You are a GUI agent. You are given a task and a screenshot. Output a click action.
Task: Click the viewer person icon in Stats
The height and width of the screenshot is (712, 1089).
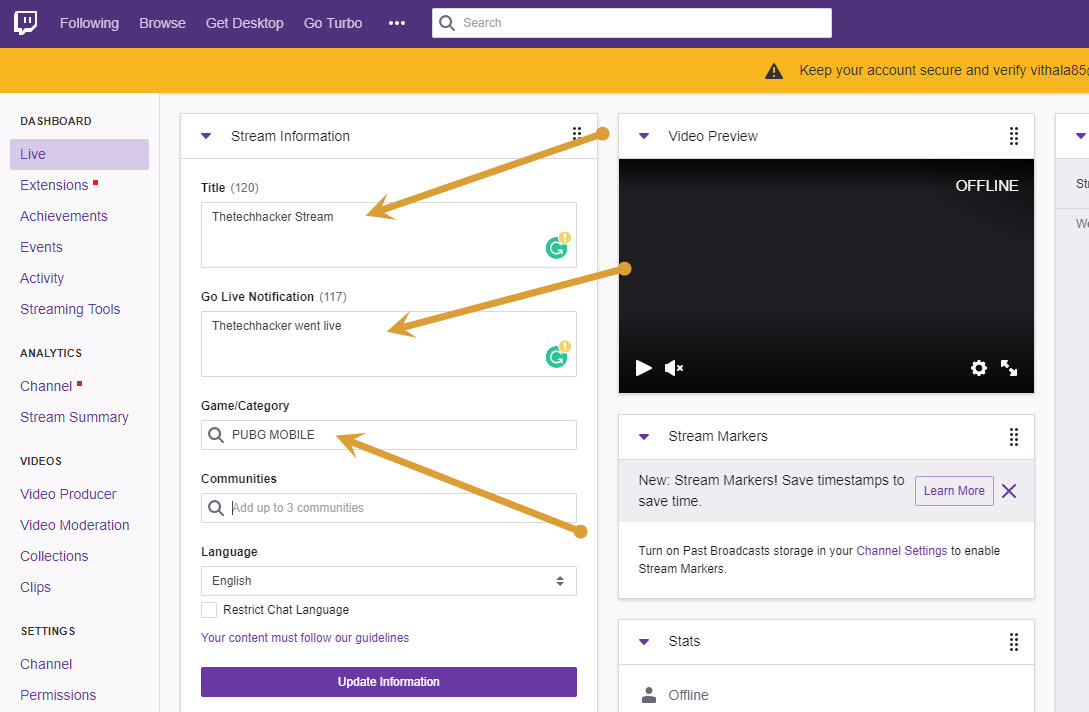[649, 695]
